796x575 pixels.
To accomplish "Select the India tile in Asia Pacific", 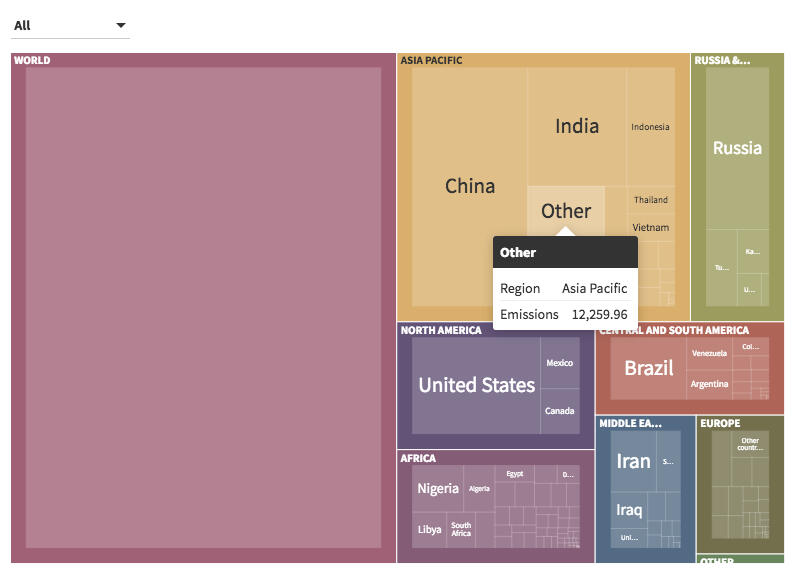I will coord(577,126).
